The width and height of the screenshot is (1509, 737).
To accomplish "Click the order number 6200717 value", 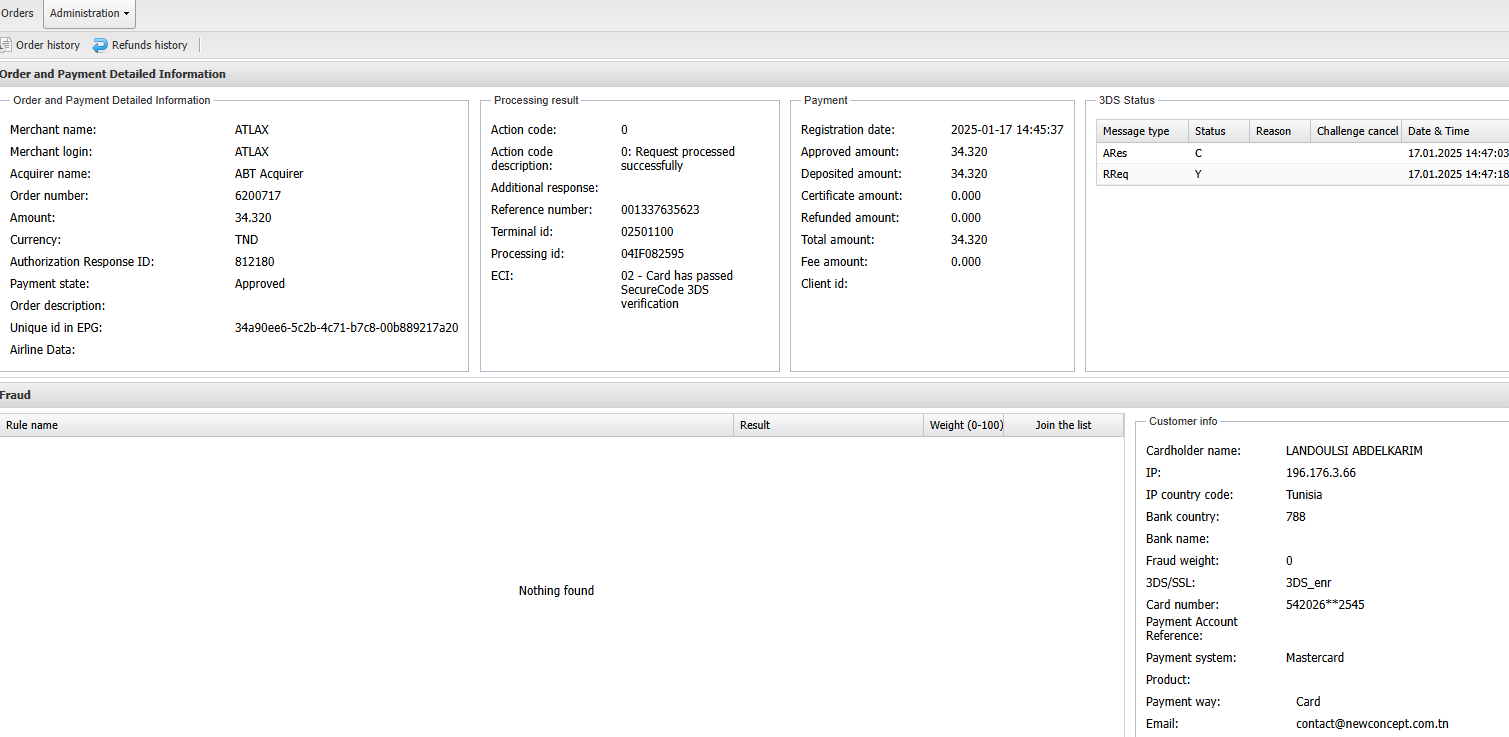I will pos(258,196).
